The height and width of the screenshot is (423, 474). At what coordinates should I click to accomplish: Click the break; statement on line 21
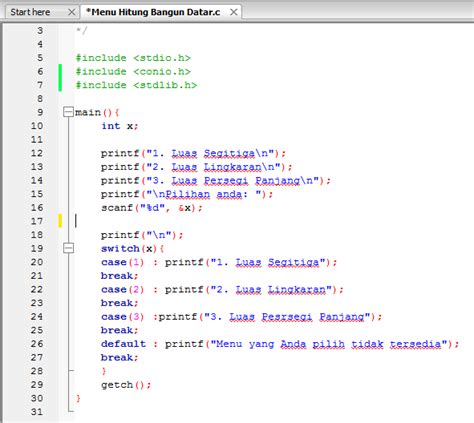tap(119, 276)
